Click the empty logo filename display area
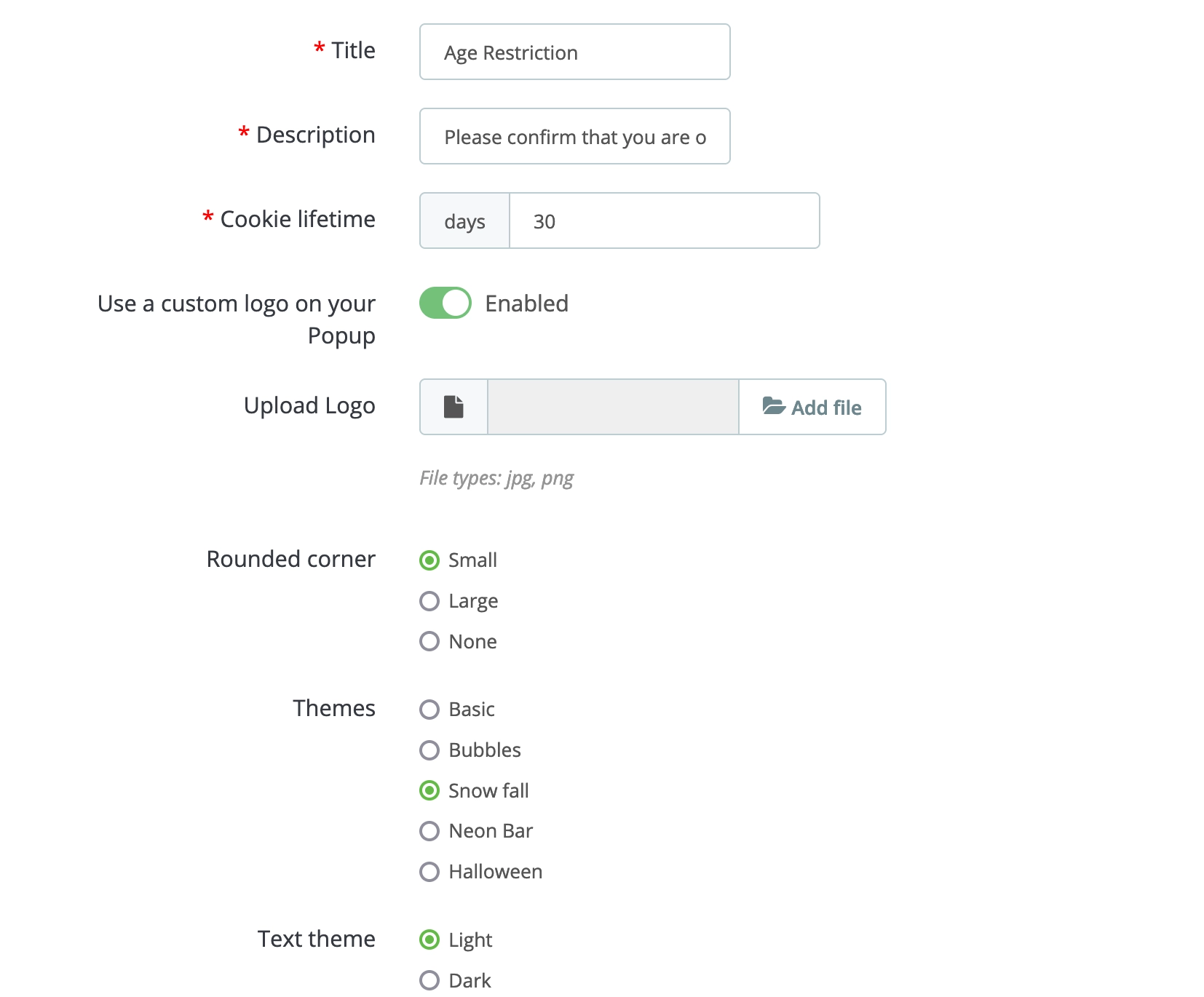 pos(611,408)
